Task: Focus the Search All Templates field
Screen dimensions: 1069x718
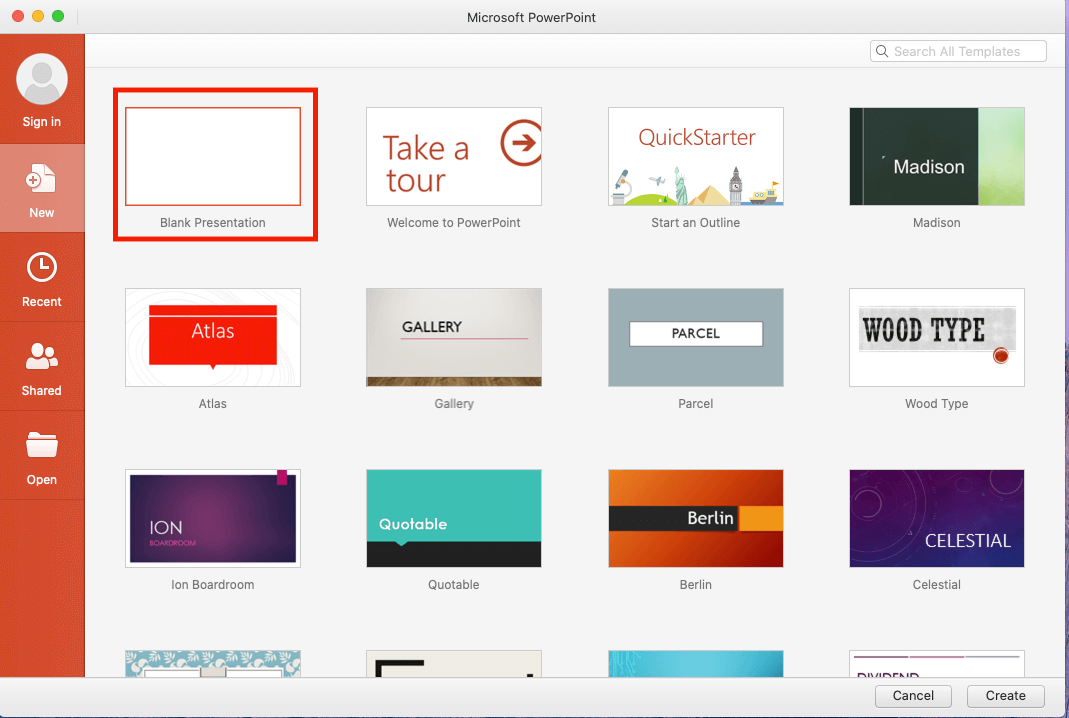Action: pyautogui.click(x=958, y=51)
